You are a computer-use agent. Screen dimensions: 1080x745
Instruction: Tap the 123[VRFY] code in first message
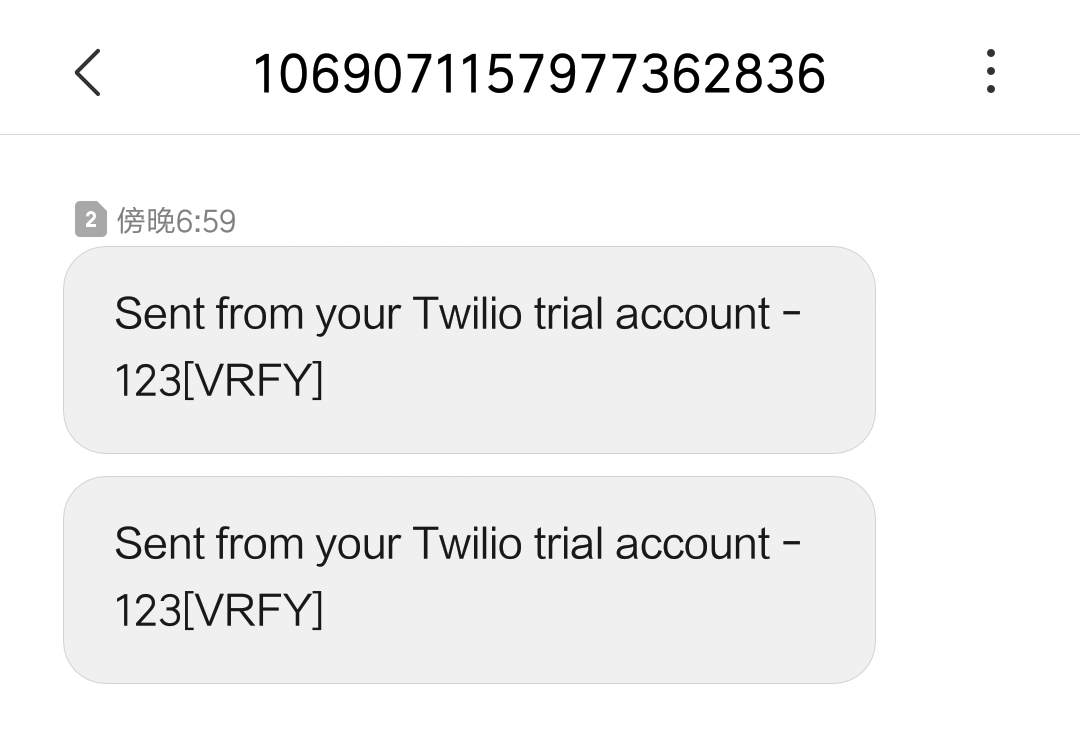218,380
